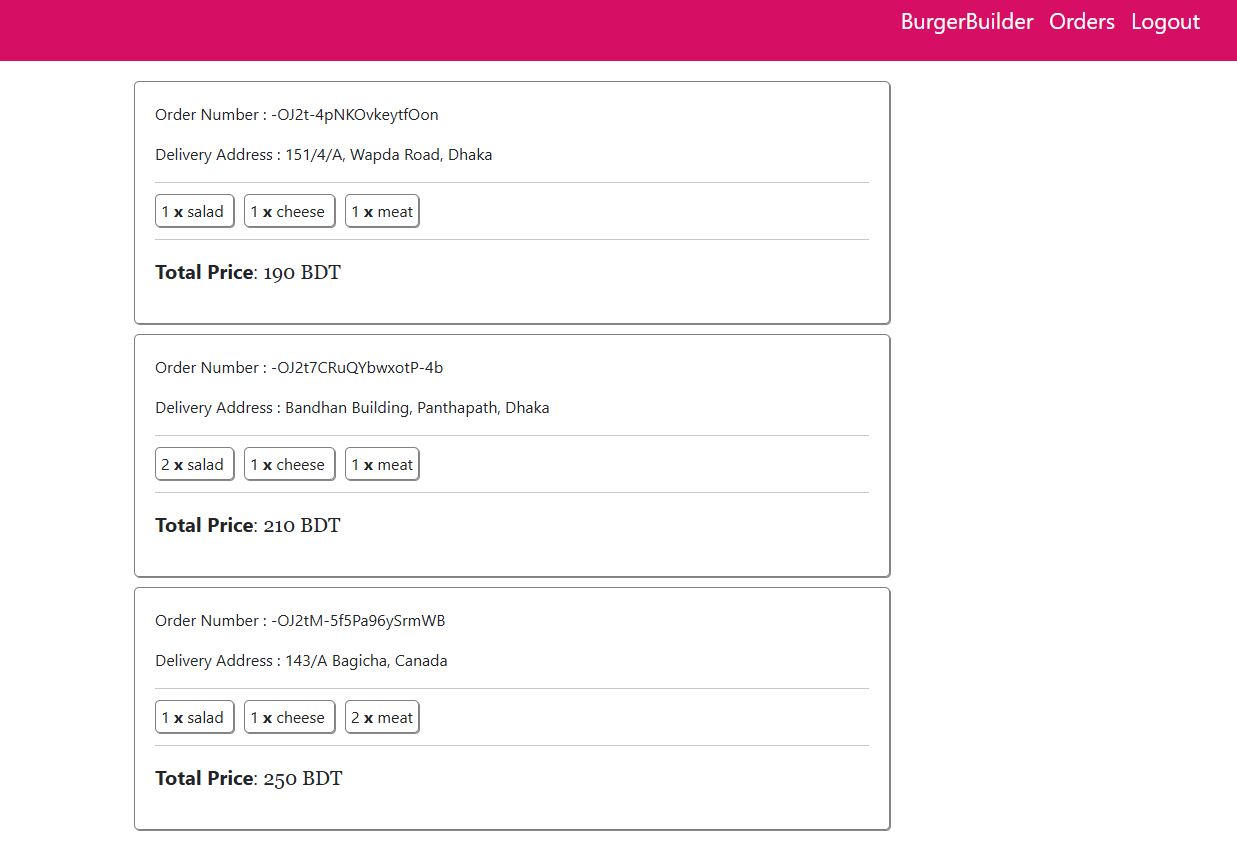Click 1 x cheese badge in Panthapath order
Image resolution: width=1237 pixels, height=844 pixels.
coord(289,465)
